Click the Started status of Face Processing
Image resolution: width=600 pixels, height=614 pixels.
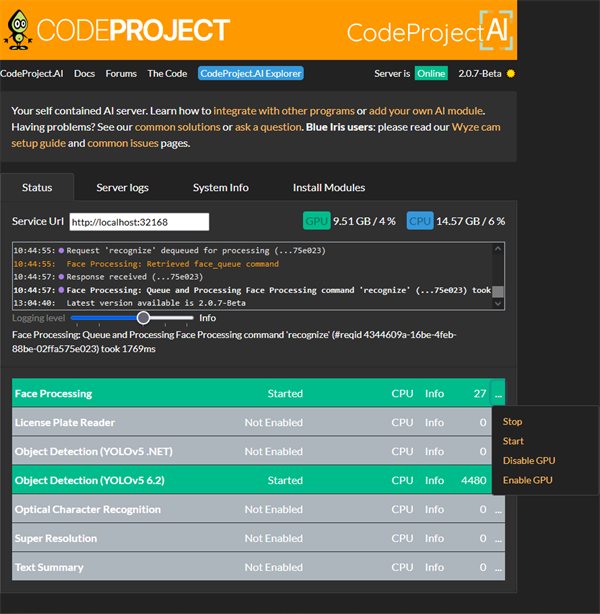click(x=285, y=394)
